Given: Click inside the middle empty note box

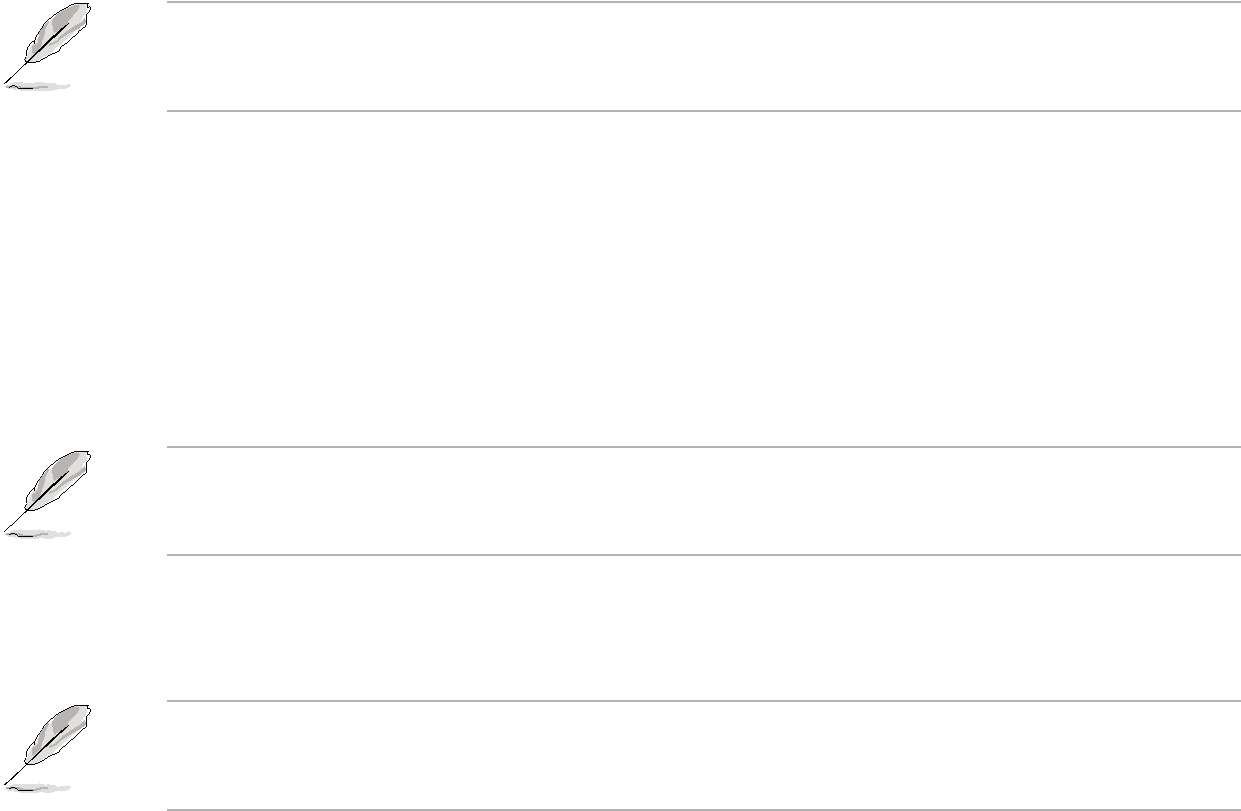Looking at the screenshot, I should [x=703, y=500].
